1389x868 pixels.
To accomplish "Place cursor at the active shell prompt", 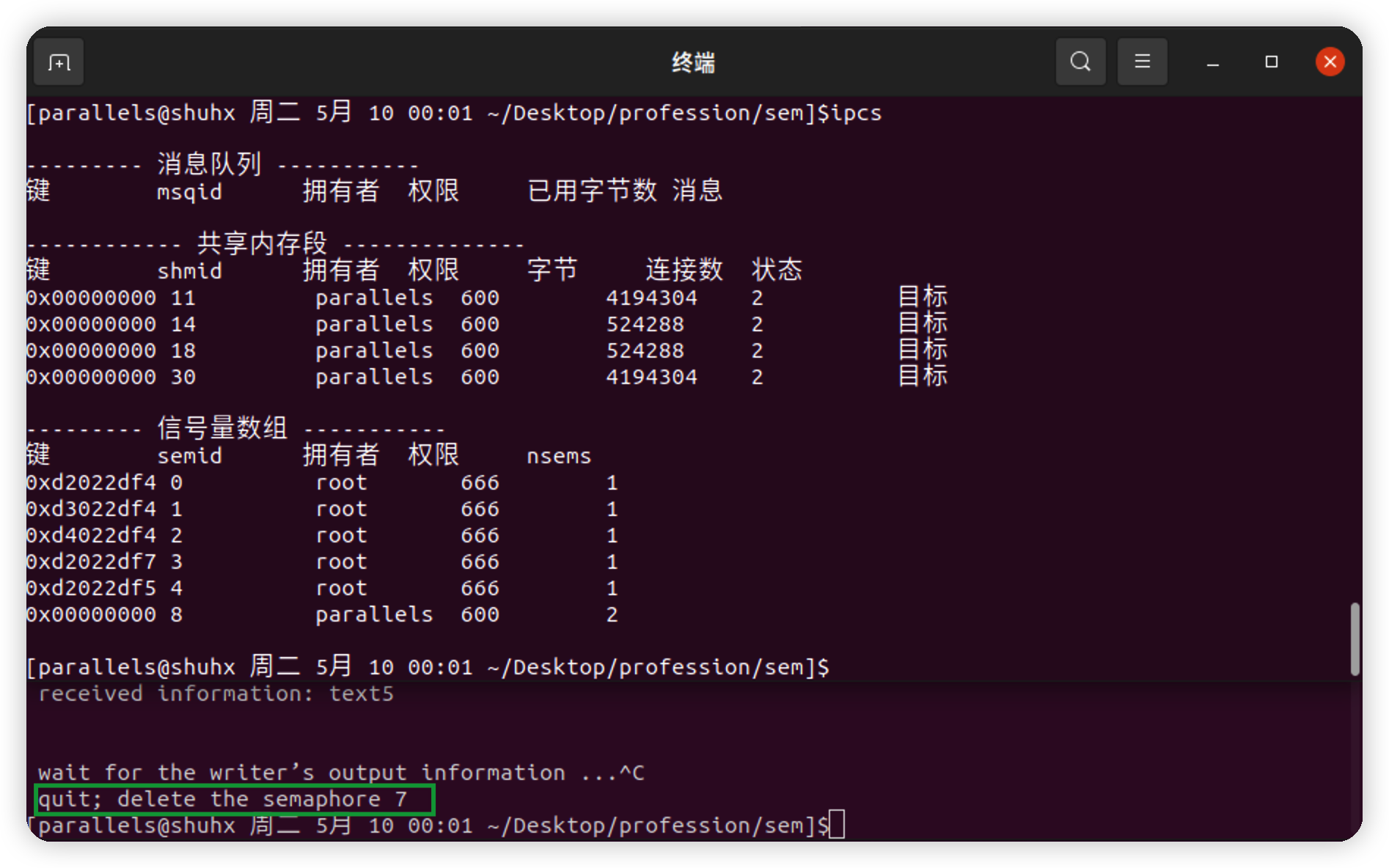I will pyautogui.click(x=838, y=825).
